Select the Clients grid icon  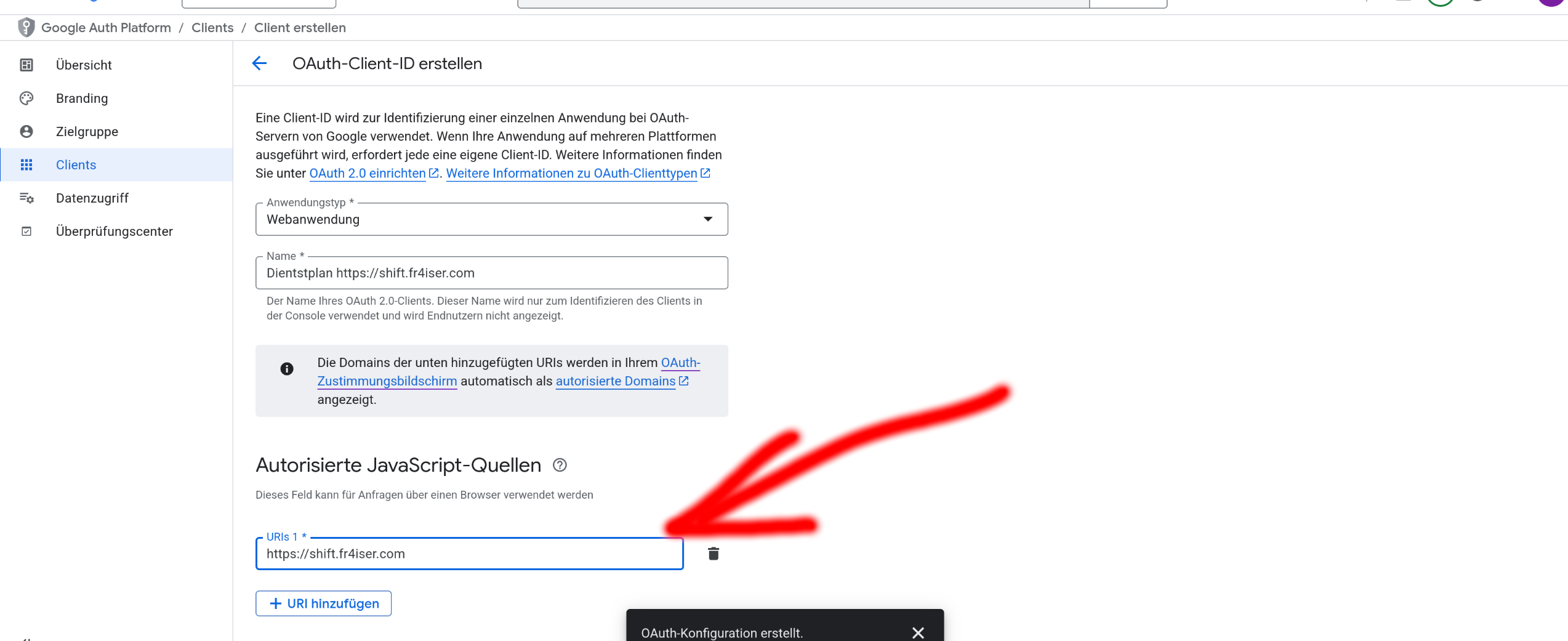(x=26, y=164)
